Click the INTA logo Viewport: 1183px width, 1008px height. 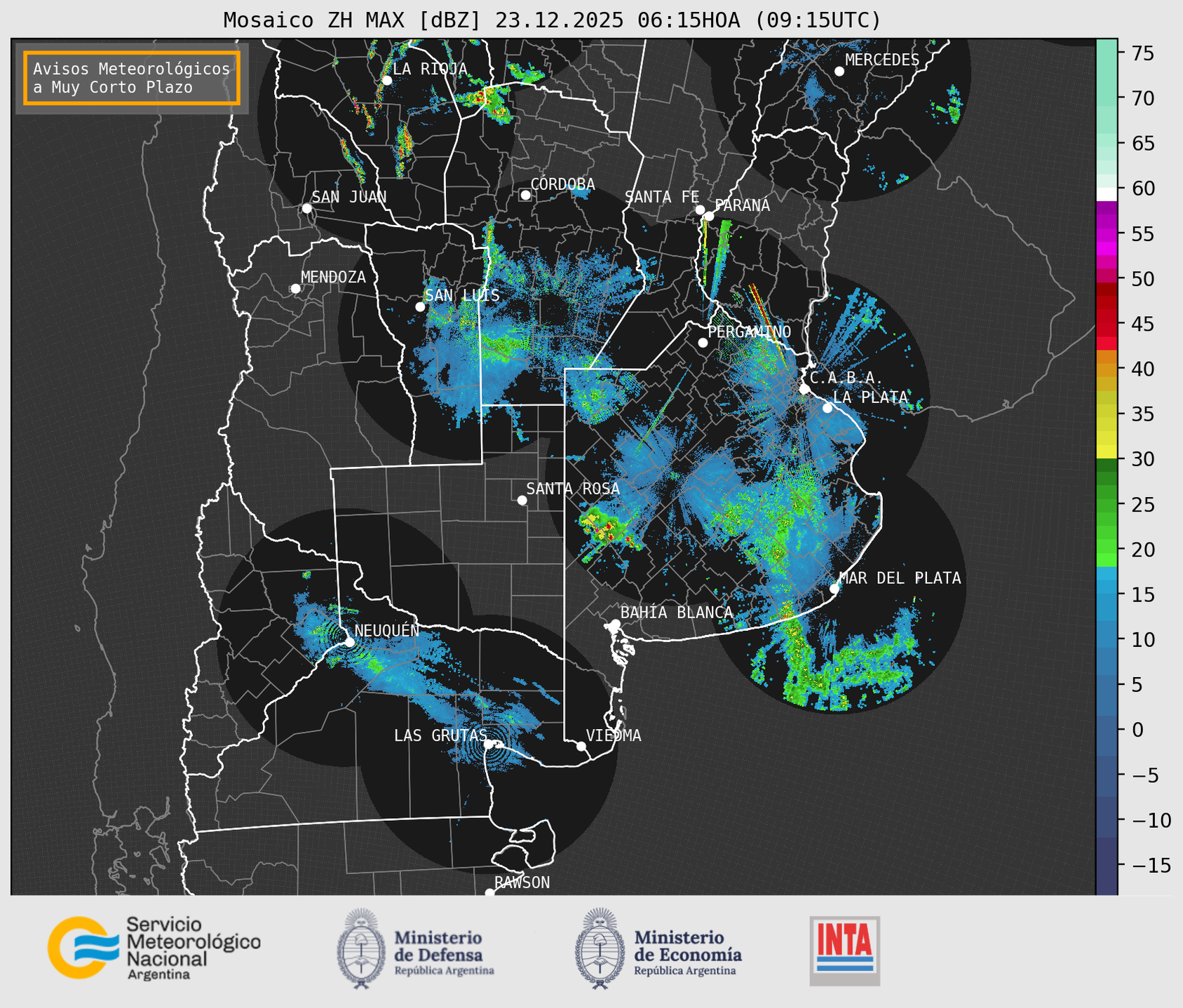click(x=845, y=951)
